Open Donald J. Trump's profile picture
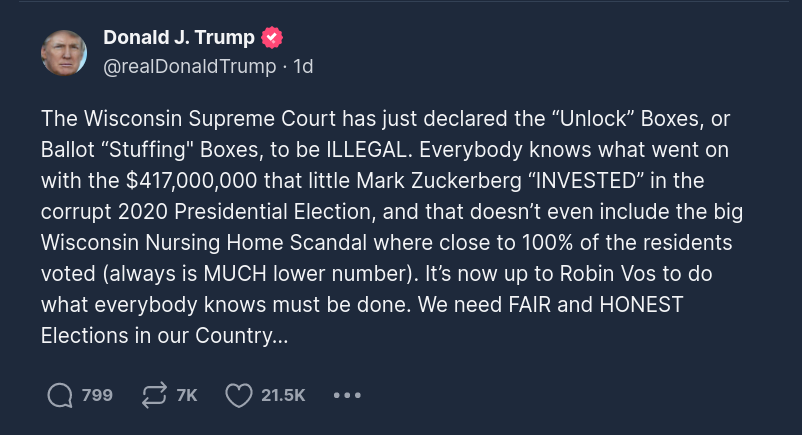This screenshot has width=802, height=435. 63,52
